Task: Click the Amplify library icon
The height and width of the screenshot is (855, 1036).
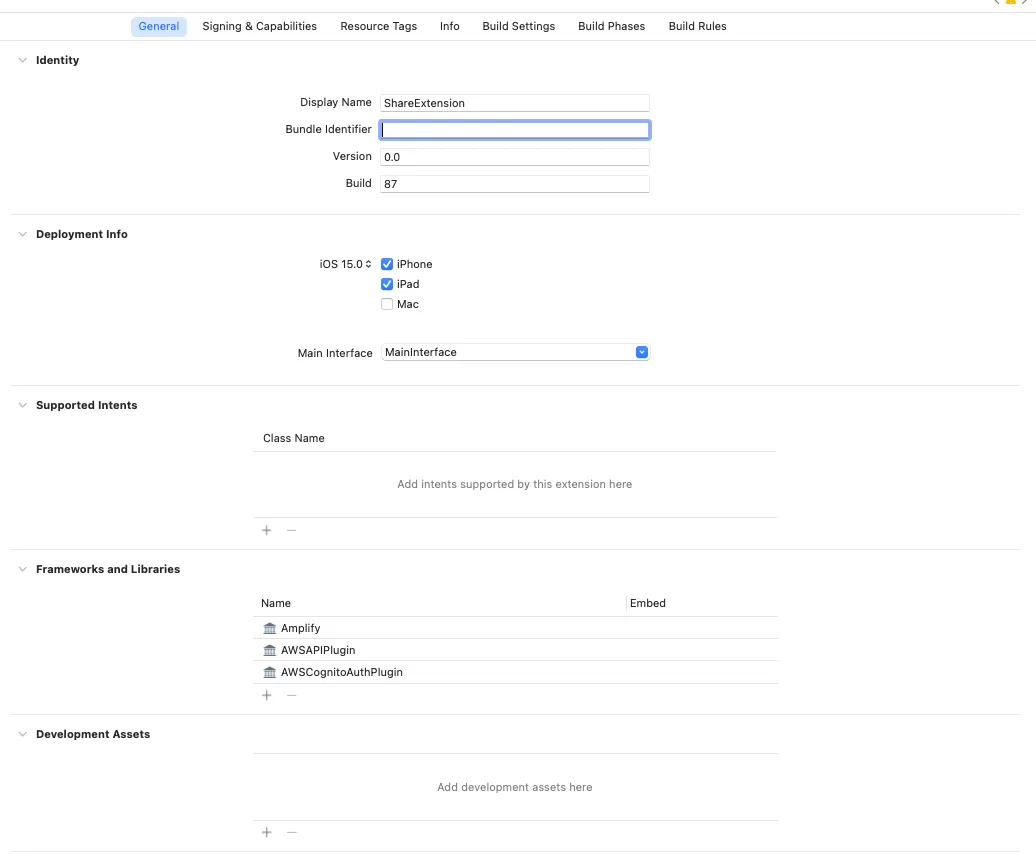Action: click(269, 628)
